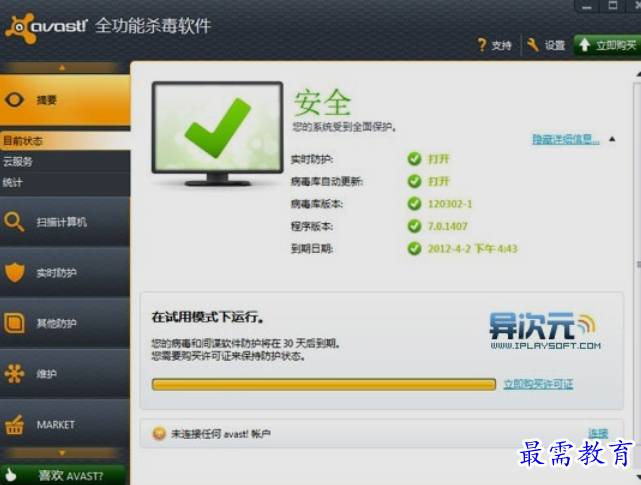
Task: Open 实时防护 sidebar section
Action: click(x=65, y=273)
